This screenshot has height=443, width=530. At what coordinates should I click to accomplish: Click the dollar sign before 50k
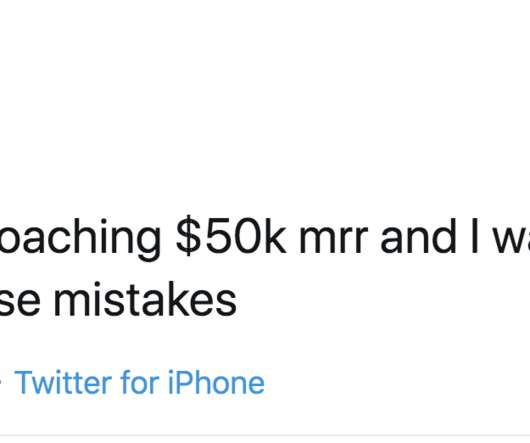click(189, 236)
